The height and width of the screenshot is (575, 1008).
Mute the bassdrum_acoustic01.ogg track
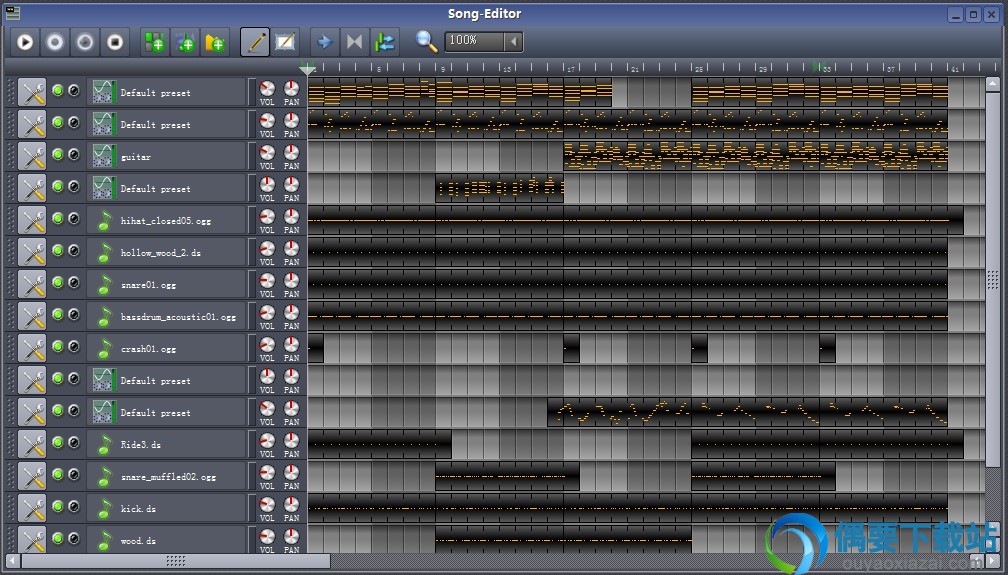[x=58, y=315]
